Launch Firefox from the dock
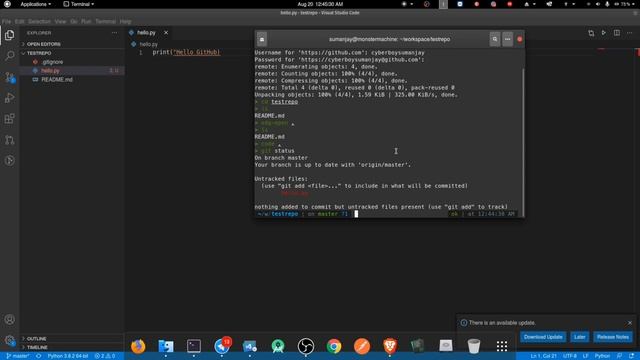The image size is (640, 360). (138, 346)
